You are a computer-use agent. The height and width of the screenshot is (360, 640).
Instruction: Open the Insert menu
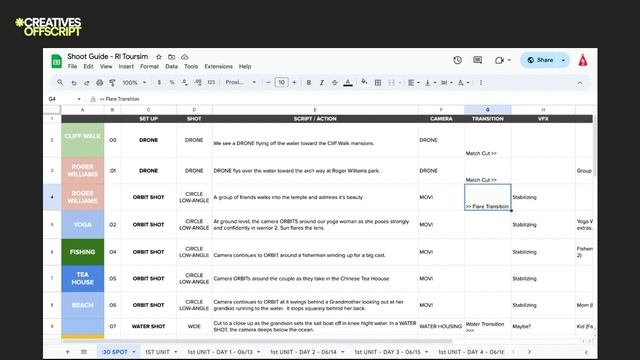click(x=126, y=67)
